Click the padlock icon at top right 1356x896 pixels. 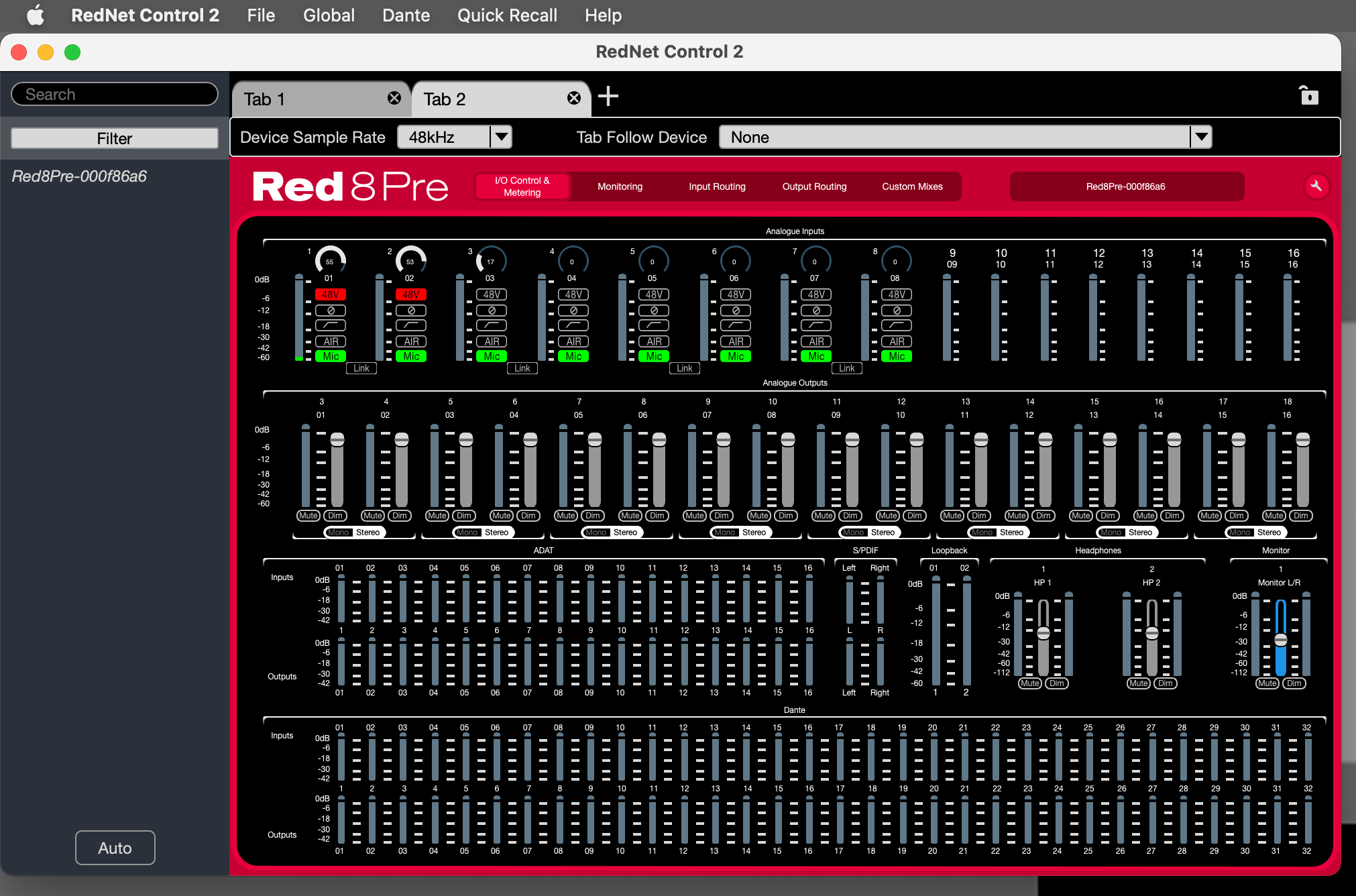1308,95
